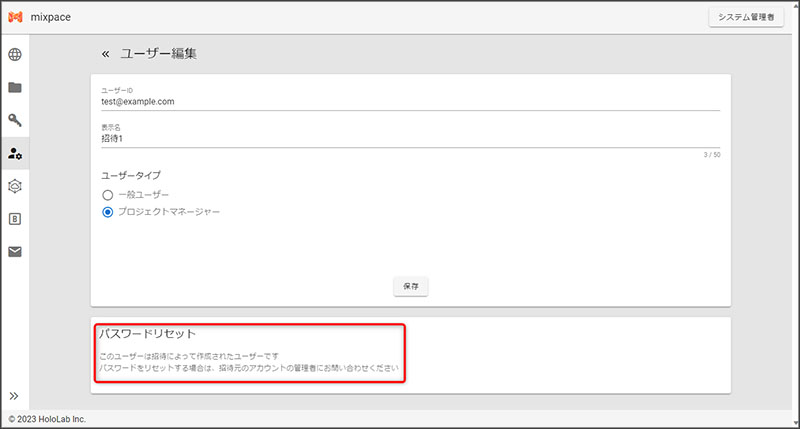Select the 一般ユーザー radio button
Image resolution: width=800 pixels, height=429 pixels.
coord(108,194)
